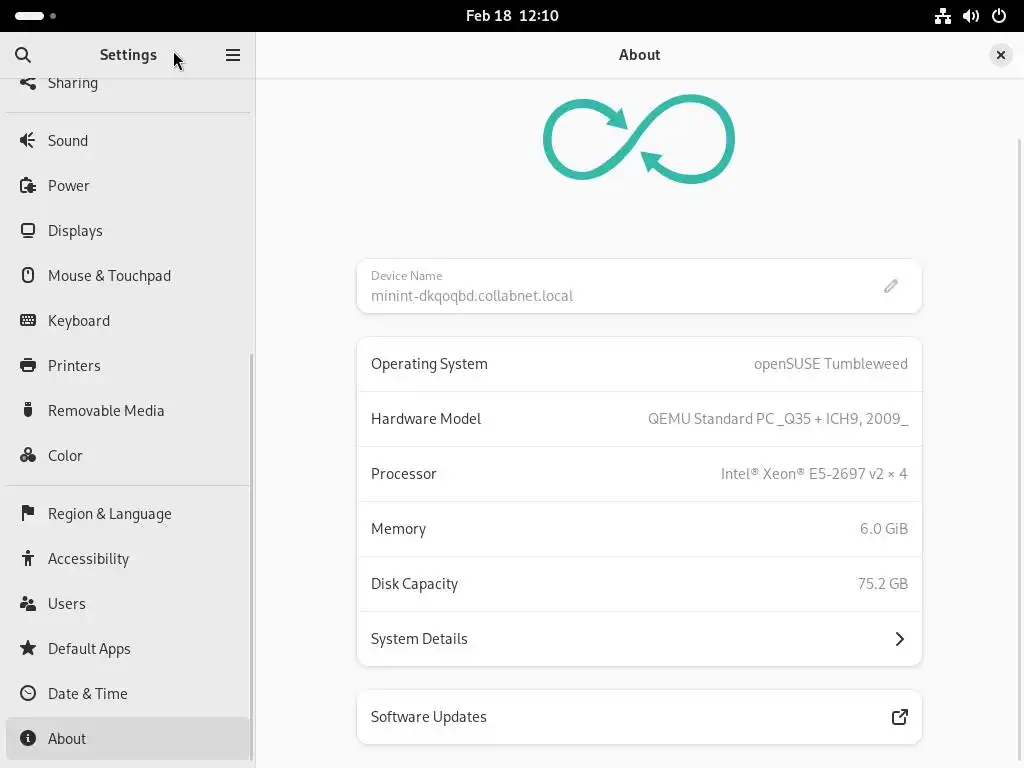Click the Software Updates external link icon
Image resolution: width=1024 pixels, height=768 pixels.
[899, 716]
